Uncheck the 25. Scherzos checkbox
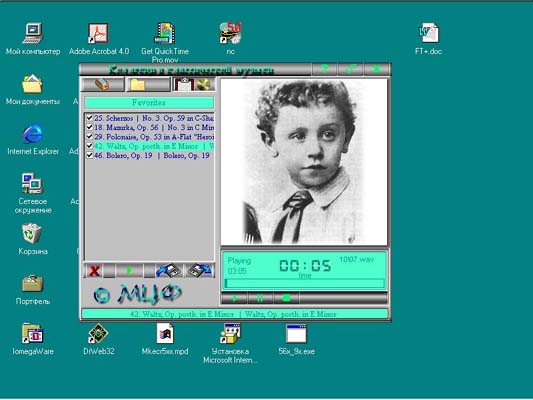Screen dimensions: 533x400 [x=89, y=118]
